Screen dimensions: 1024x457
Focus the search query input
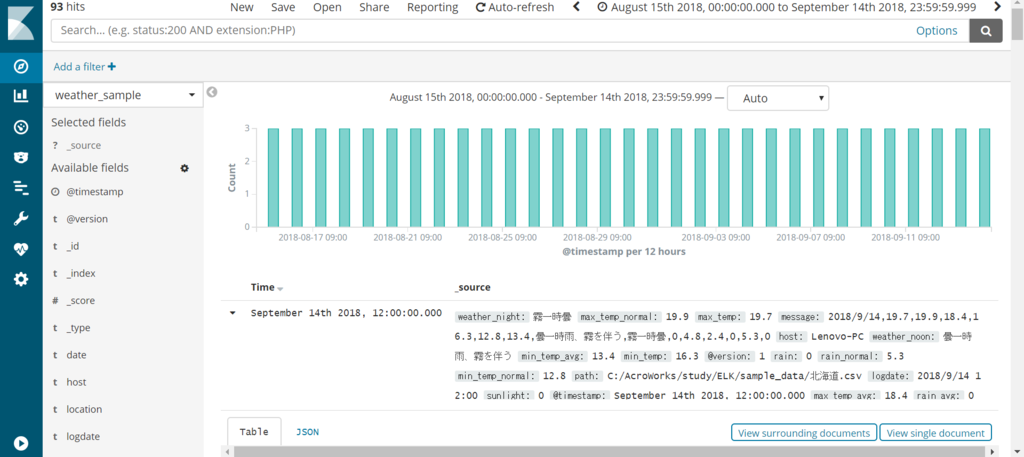(x=483, y=31)
